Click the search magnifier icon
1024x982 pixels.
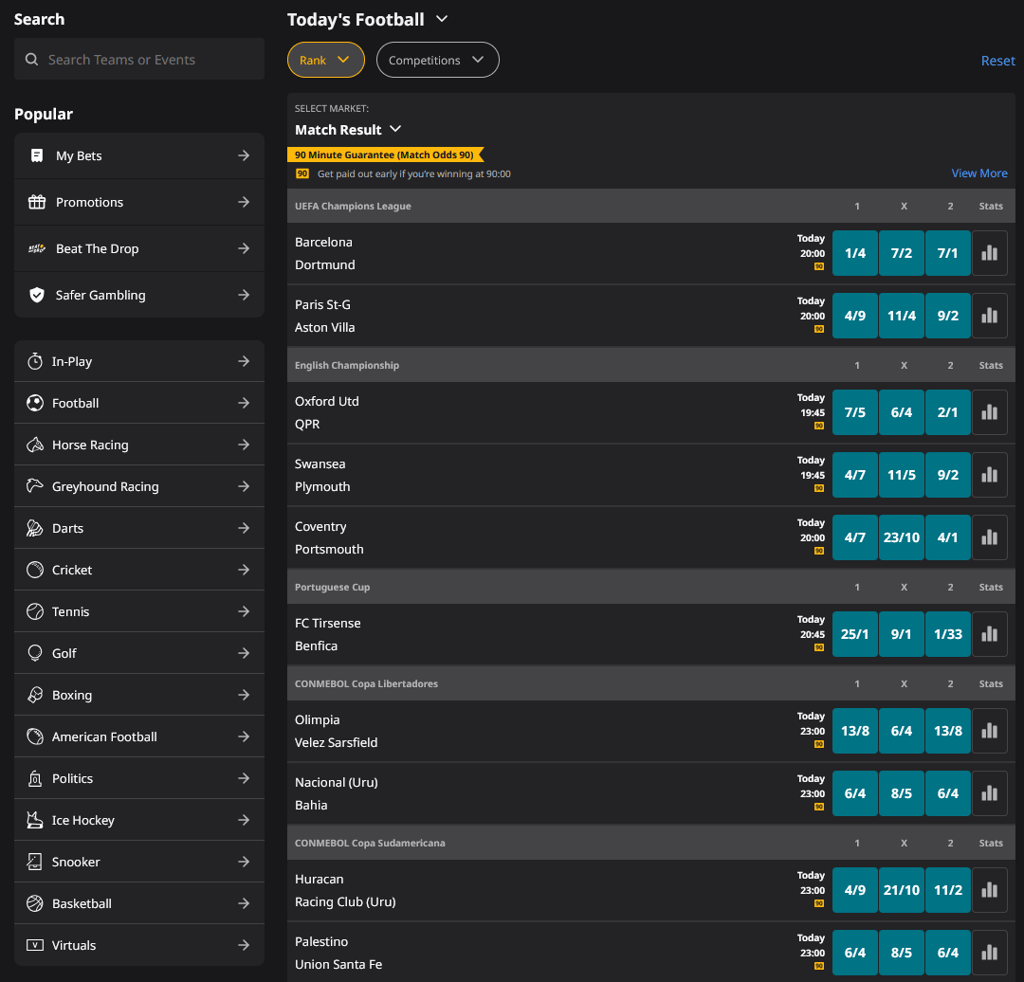[x=31, y=59]
